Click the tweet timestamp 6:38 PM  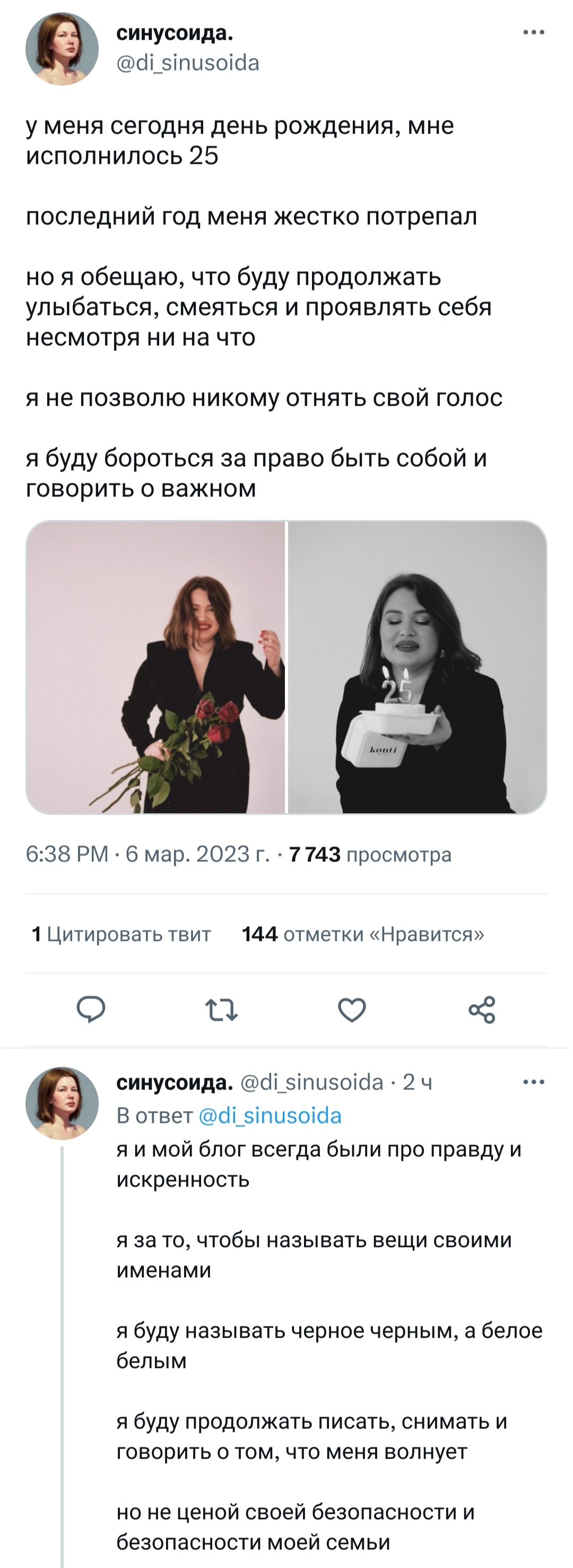point(67,854)
